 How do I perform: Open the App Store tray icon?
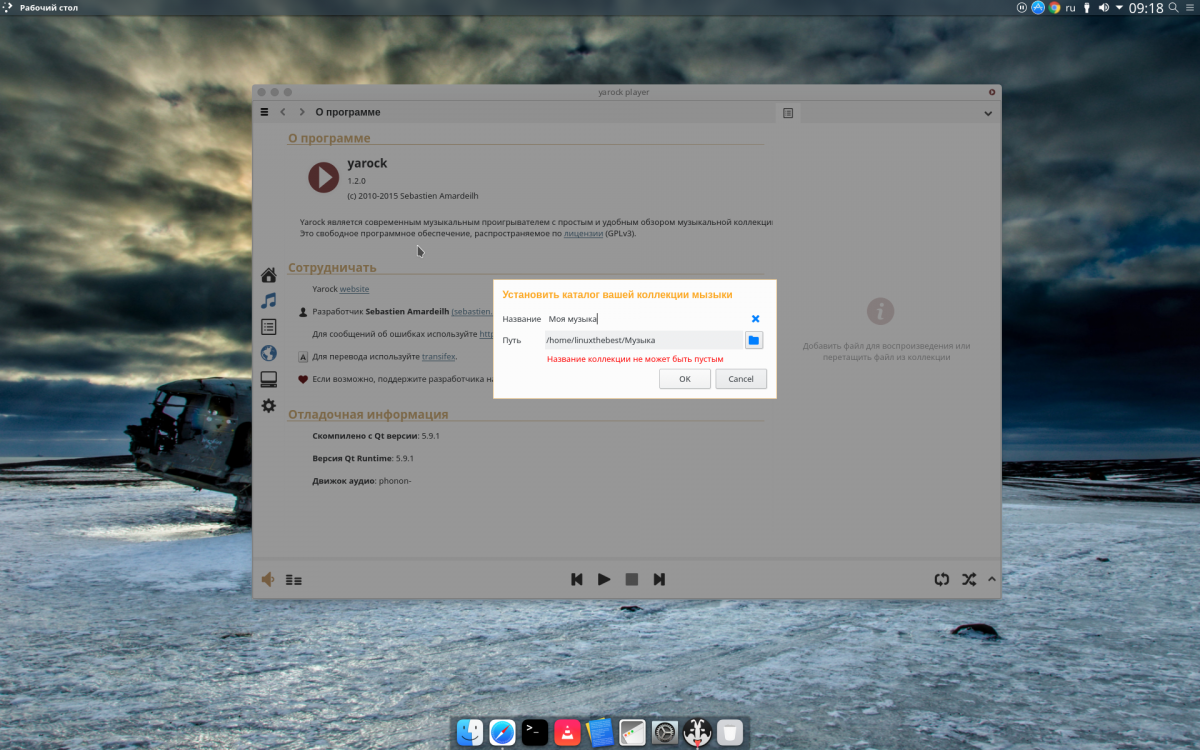(1038, 8)
